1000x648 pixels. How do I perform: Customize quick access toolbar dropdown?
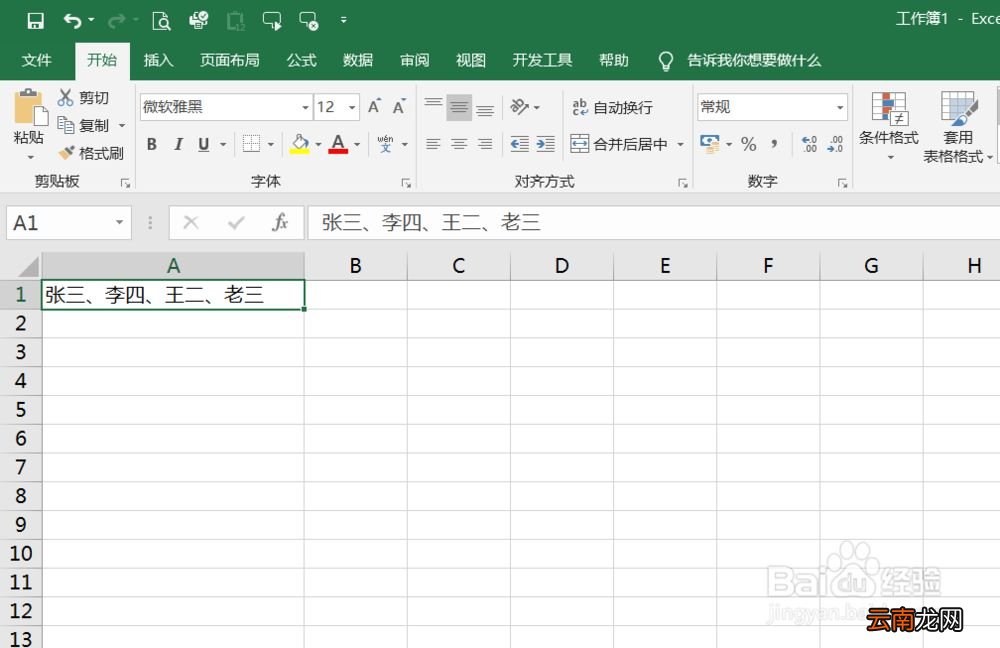(344, 20)
